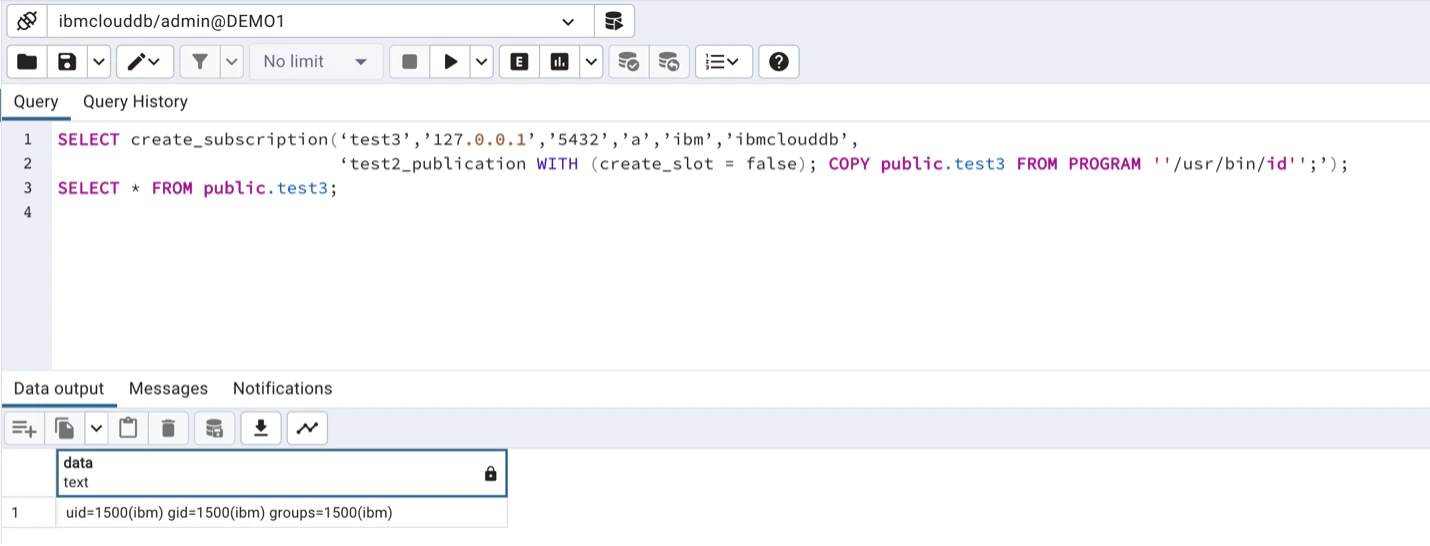This screenshot has height=546, width=1430.
Task: Click the Add row icon
Action: (x=24, y=429)
